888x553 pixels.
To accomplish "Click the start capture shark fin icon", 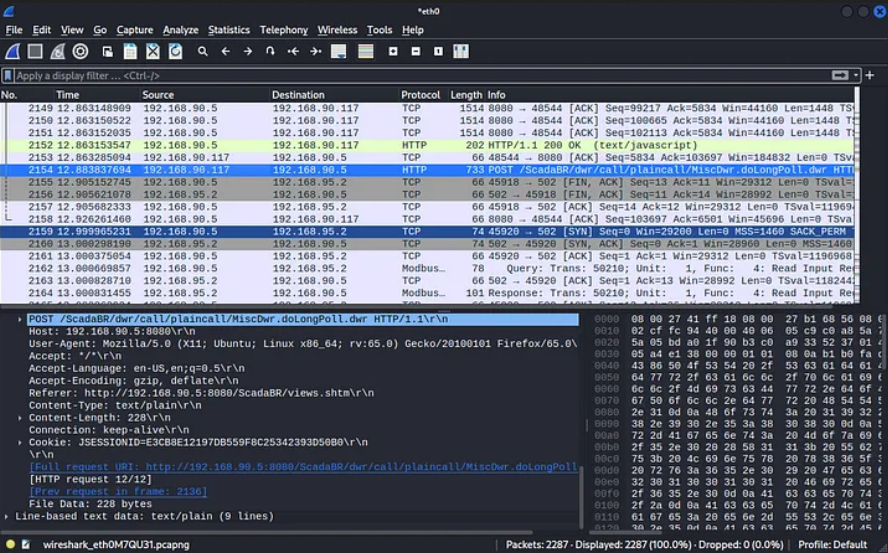I will 12,51.
